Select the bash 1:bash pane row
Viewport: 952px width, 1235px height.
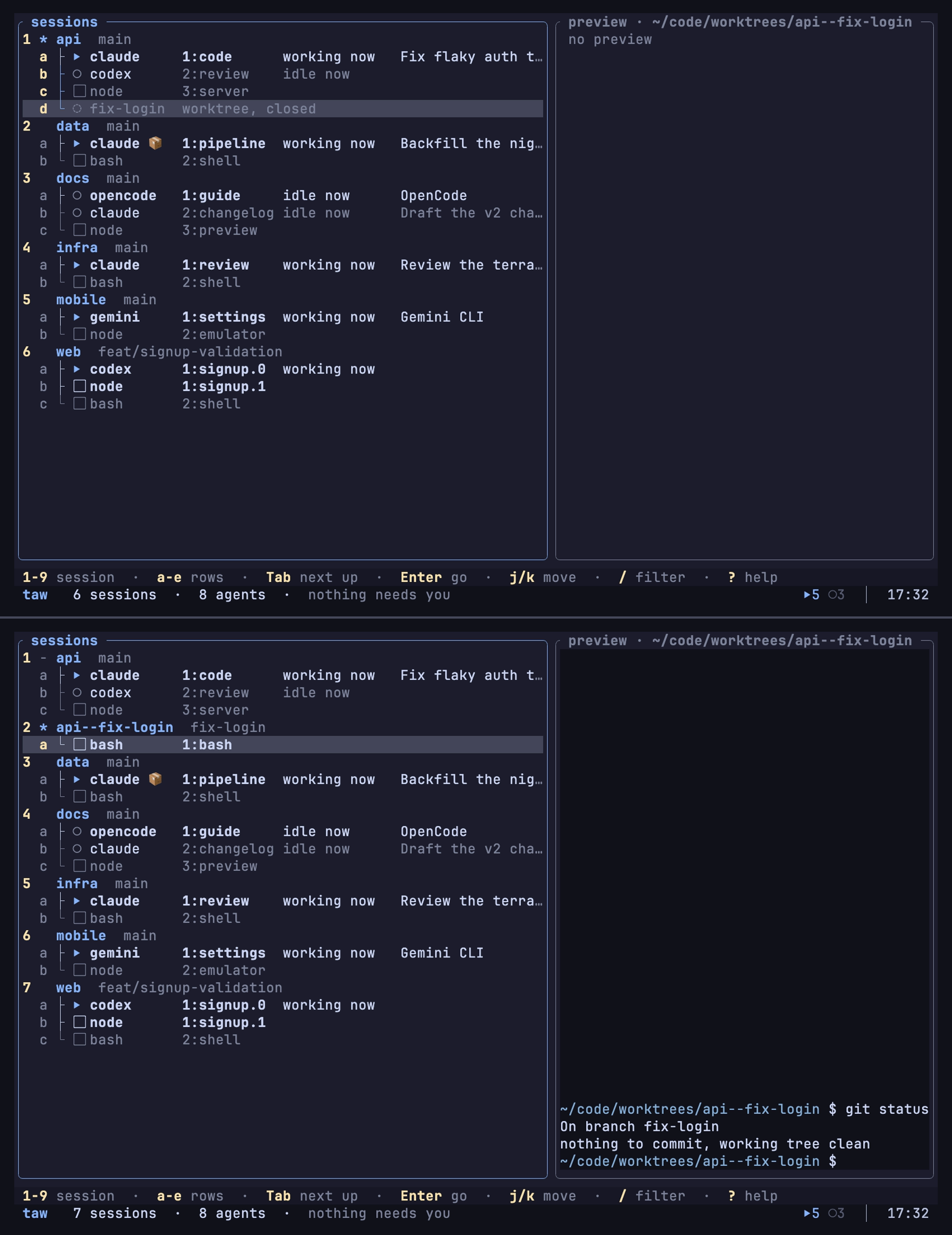click(282, 745)
